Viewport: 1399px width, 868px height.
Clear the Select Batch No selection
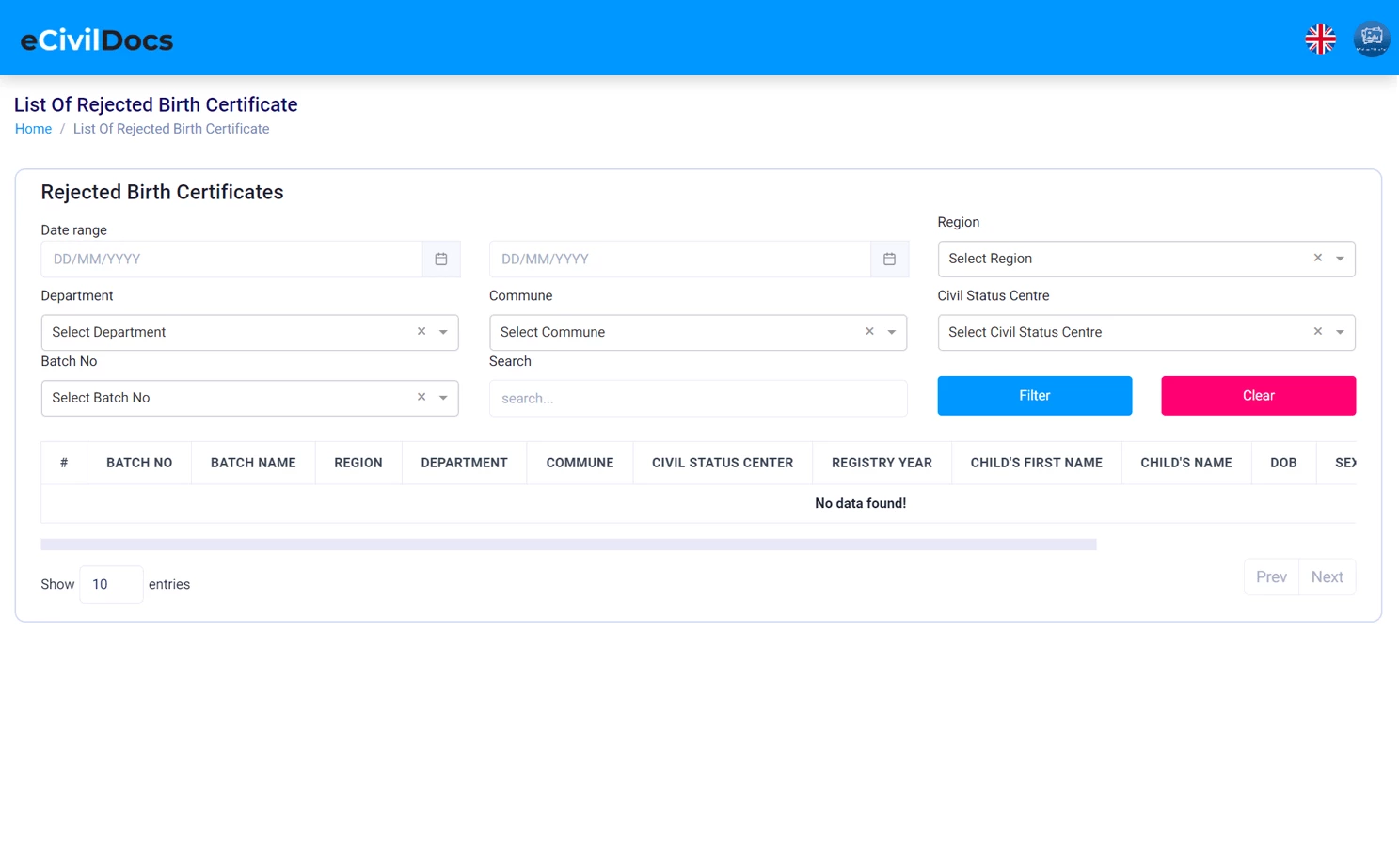click(421, 397)
